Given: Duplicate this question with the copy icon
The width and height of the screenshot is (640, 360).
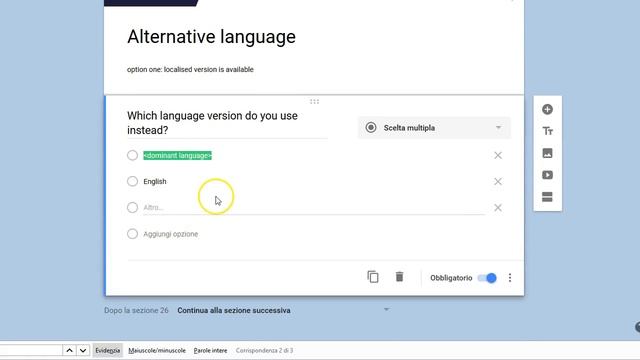Looking at the screenshot, I should [x=373, y=277].
